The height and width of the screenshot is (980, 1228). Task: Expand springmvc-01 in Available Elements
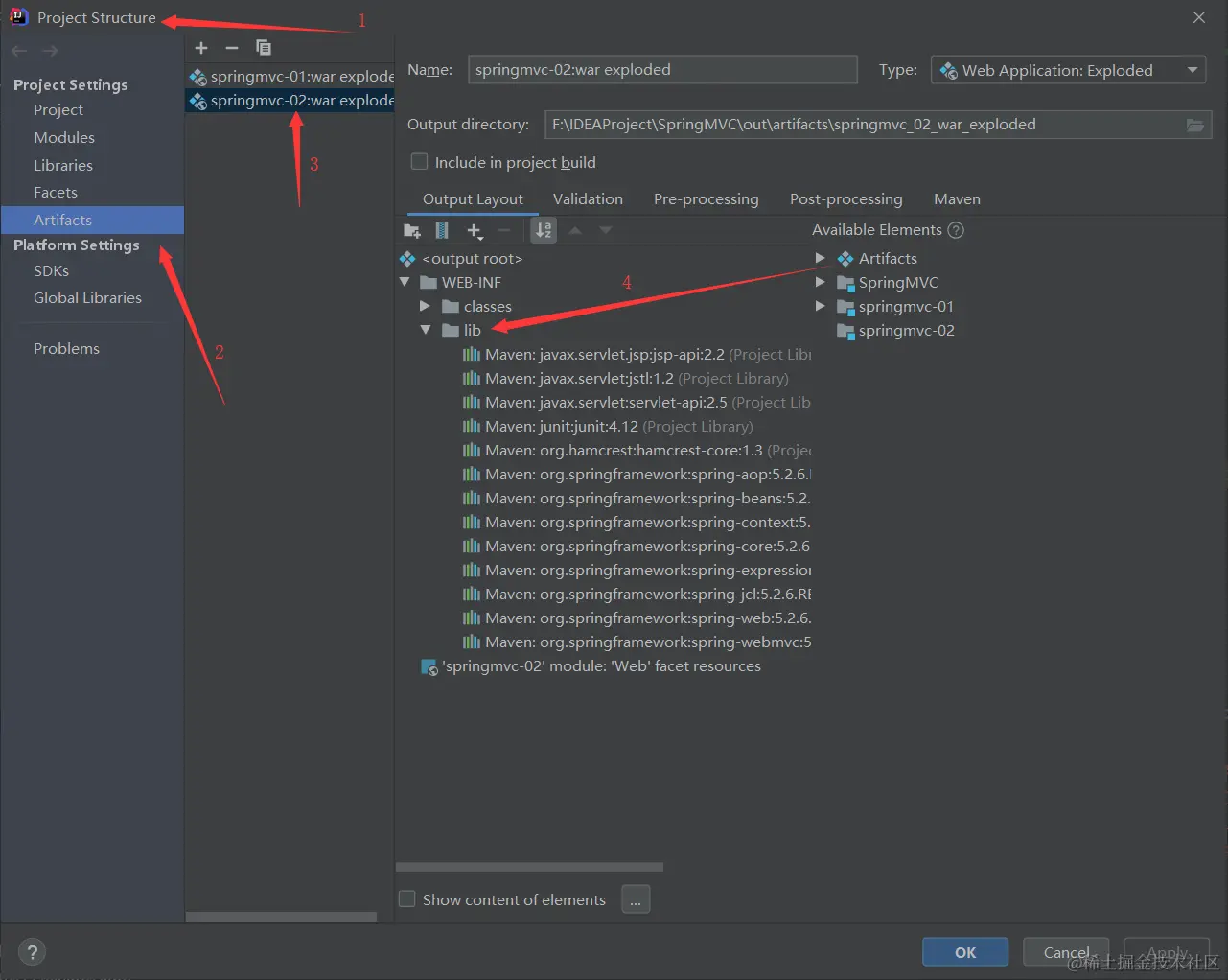821,306
